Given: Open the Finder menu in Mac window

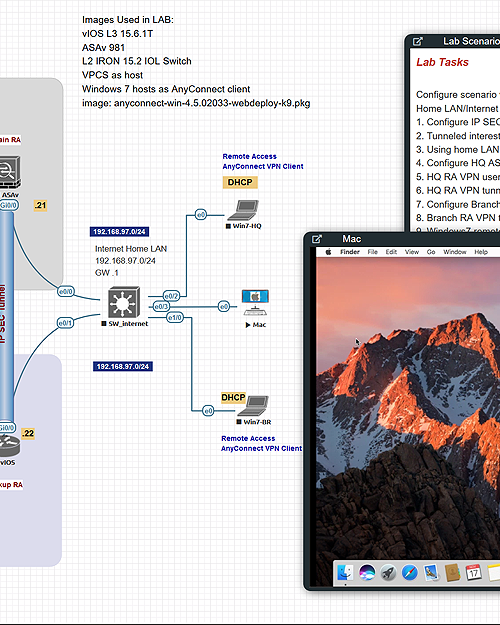Looking at the screenshot, I should (350, 252).
